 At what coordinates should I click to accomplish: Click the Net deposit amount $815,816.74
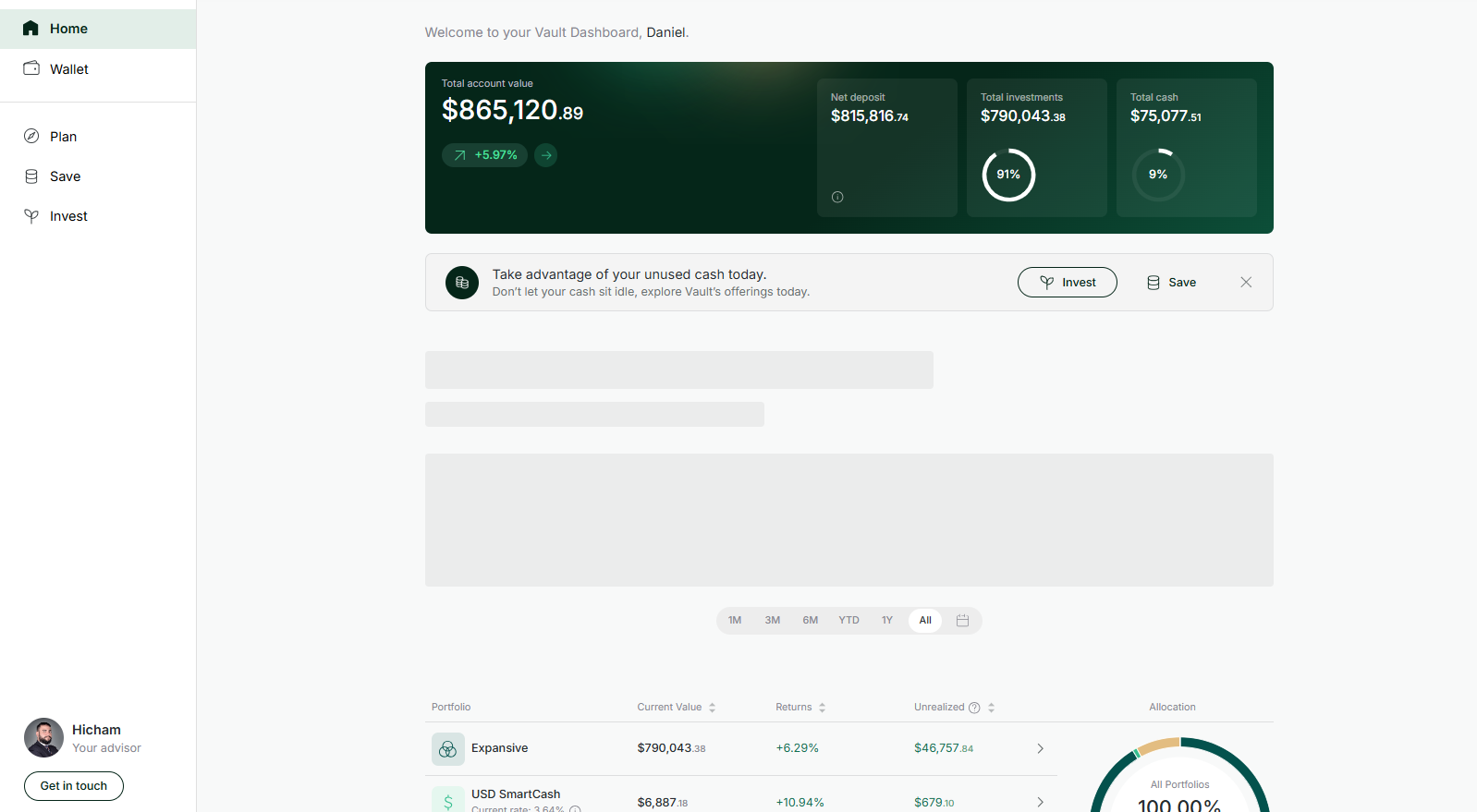pos(870,116)
